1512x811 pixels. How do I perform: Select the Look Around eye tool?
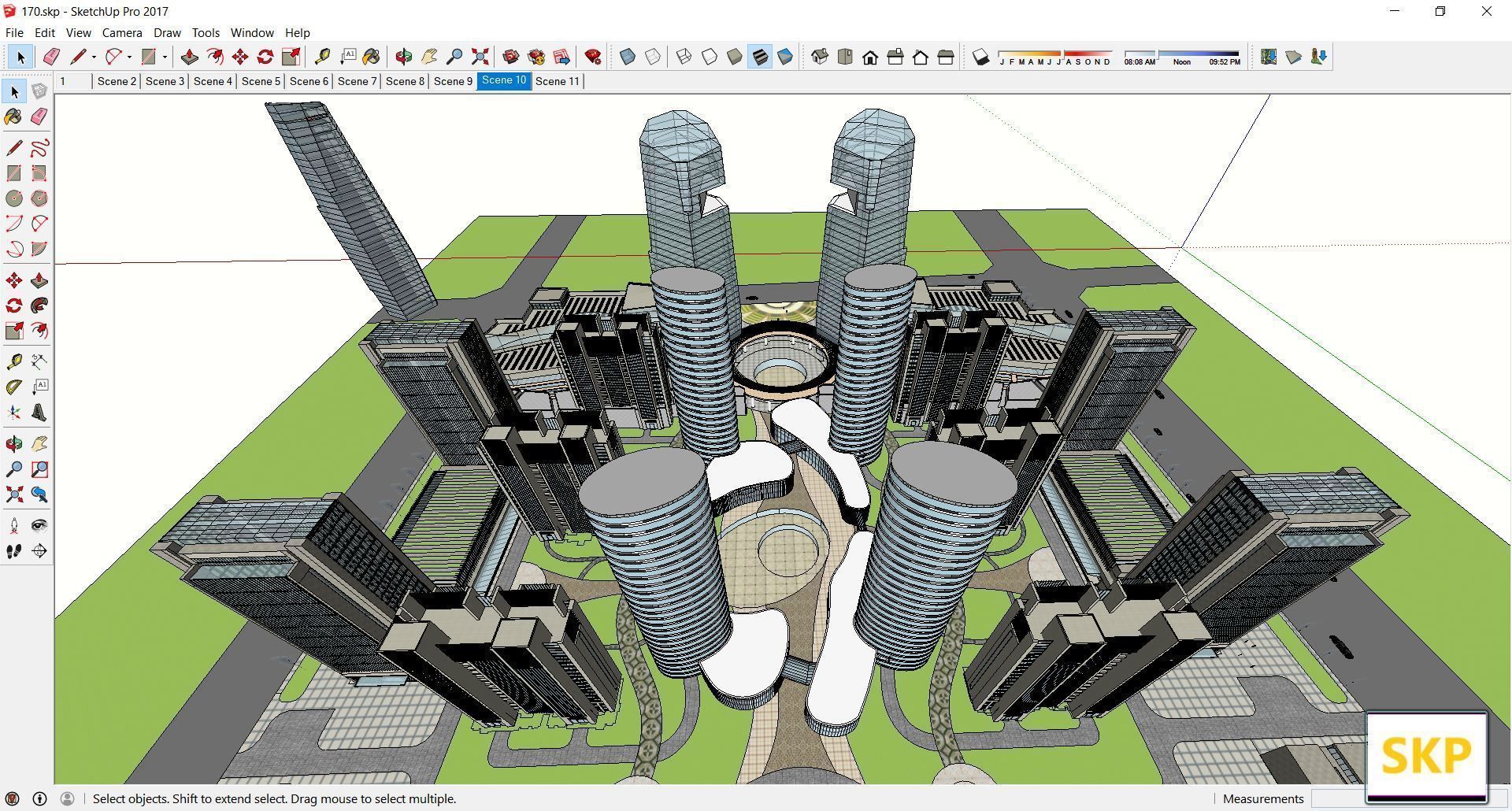coord(39,526)
